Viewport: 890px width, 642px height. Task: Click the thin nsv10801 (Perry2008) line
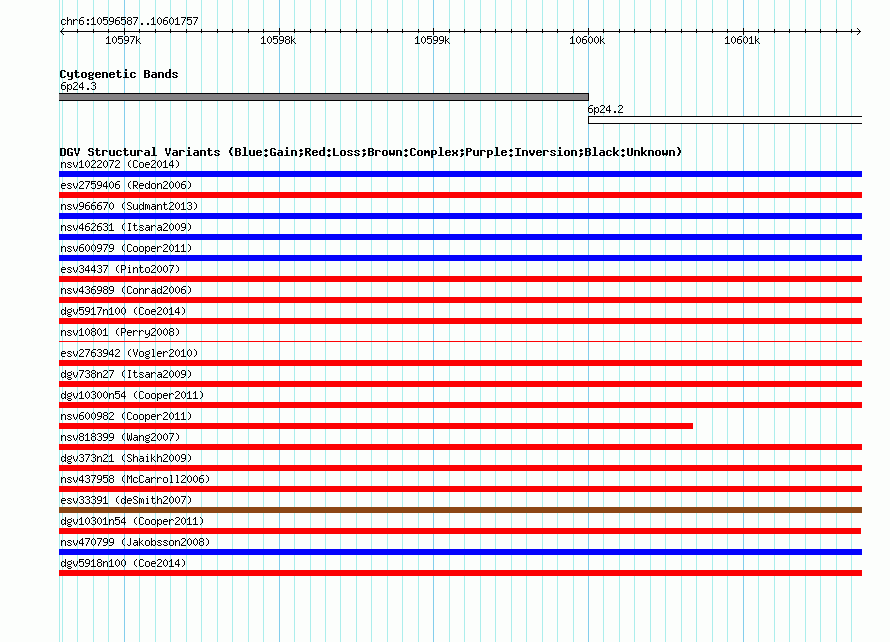coord(460,342)
